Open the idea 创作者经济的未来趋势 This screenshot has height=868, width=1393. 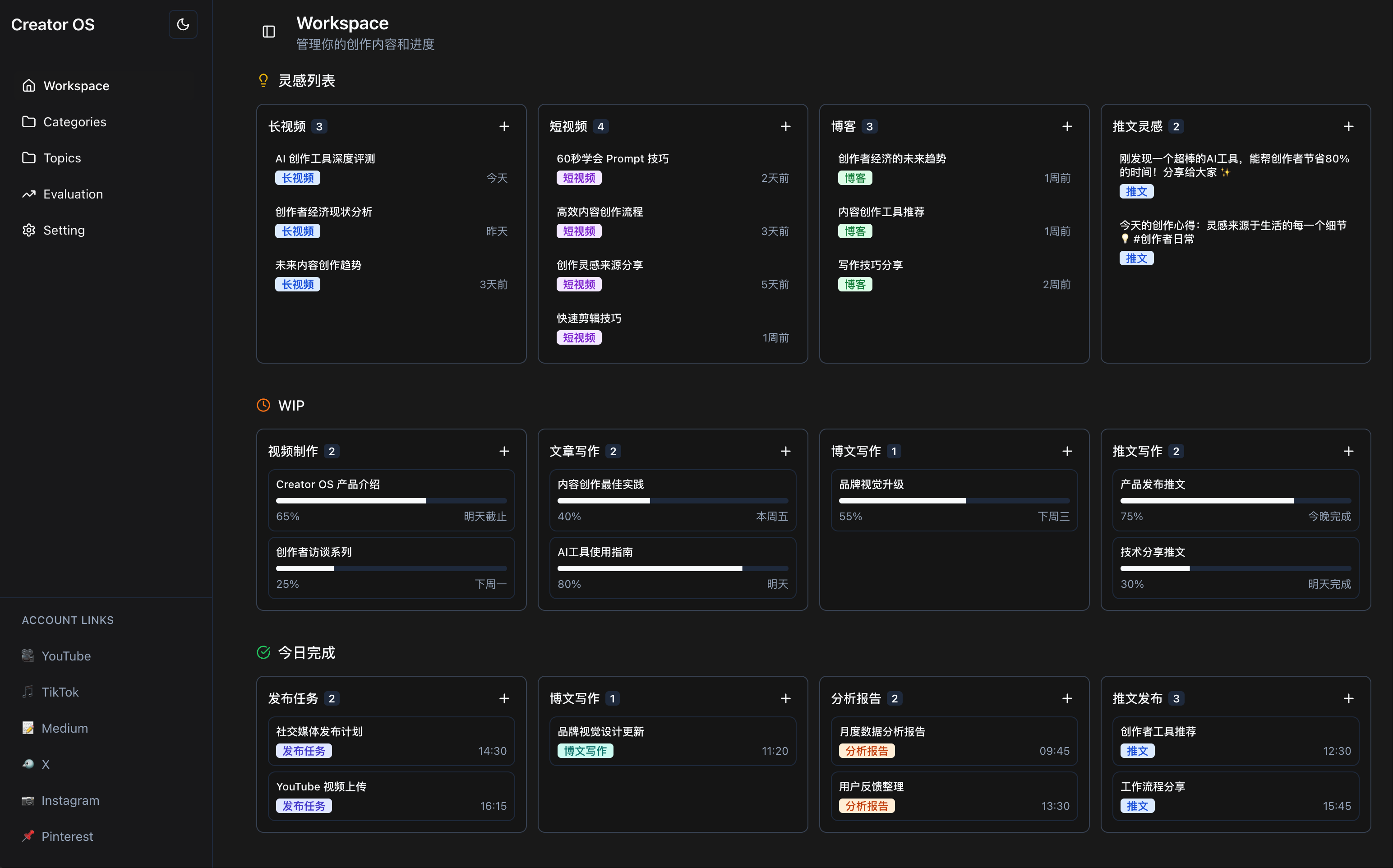[x=954, y=168]
